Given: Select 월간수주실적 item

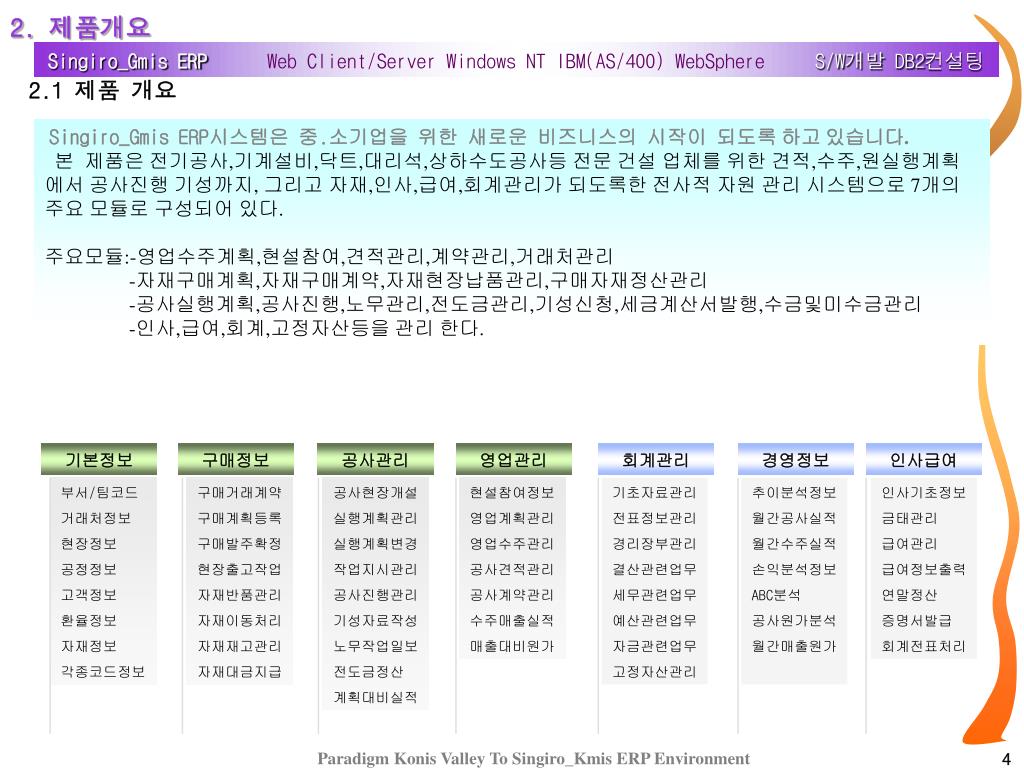Looking at the screenshot, I should tap(794, 543).
